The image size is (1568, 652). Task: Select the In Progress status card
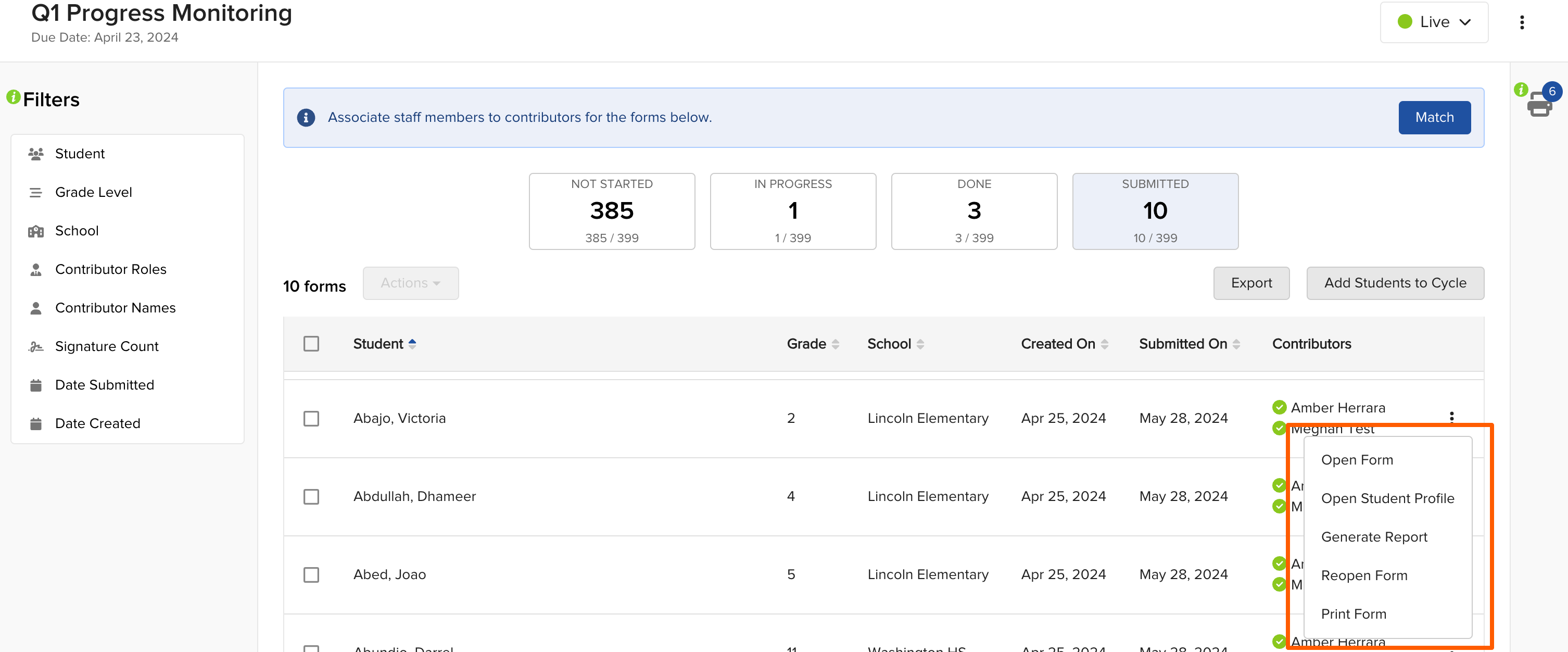792,211
